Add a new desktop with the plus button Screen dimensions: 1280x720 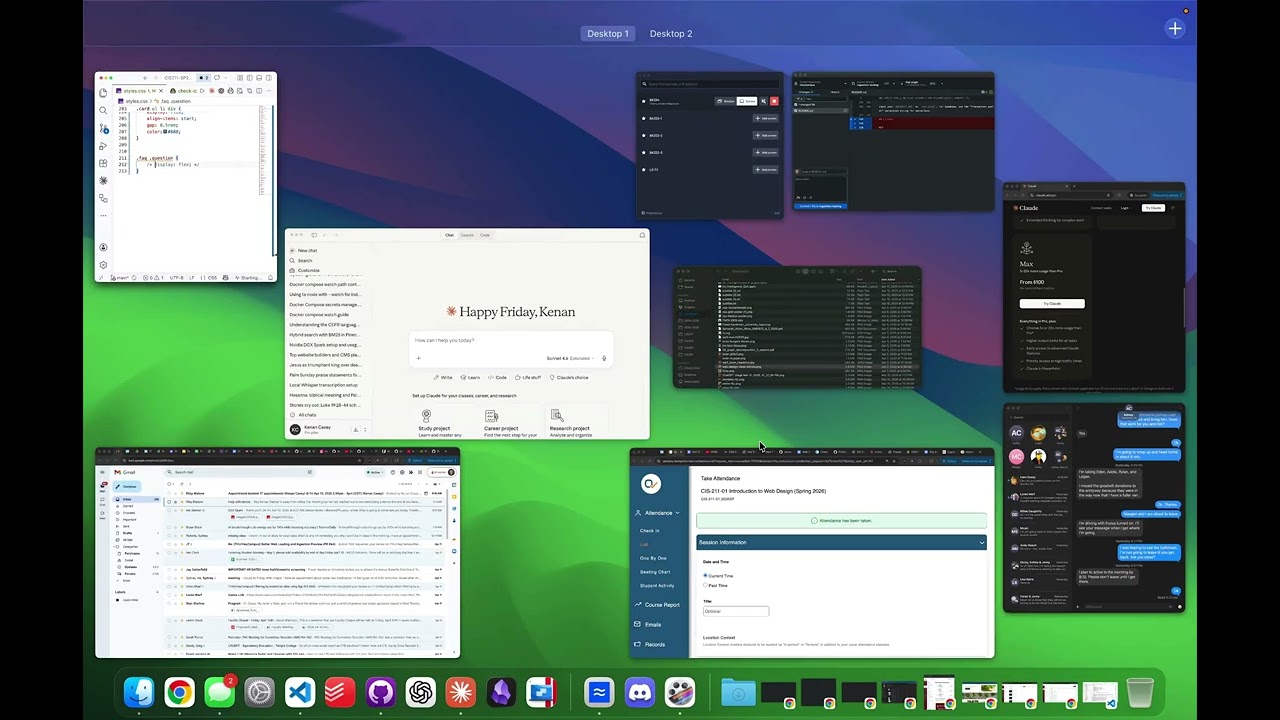point(1175,29)
